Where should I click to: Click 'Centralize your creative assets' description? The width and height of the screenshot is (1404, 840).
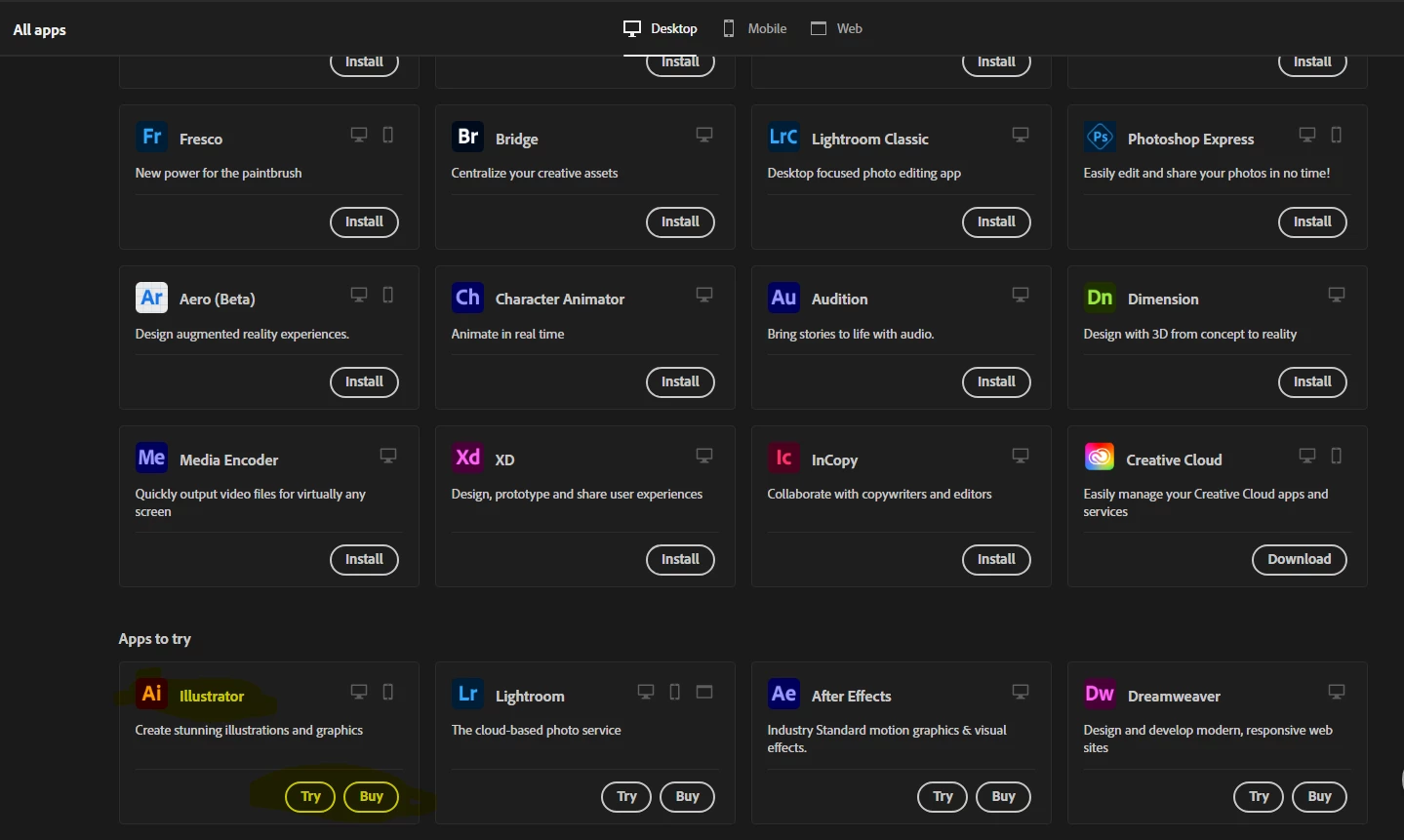click(x=535, y=174)
